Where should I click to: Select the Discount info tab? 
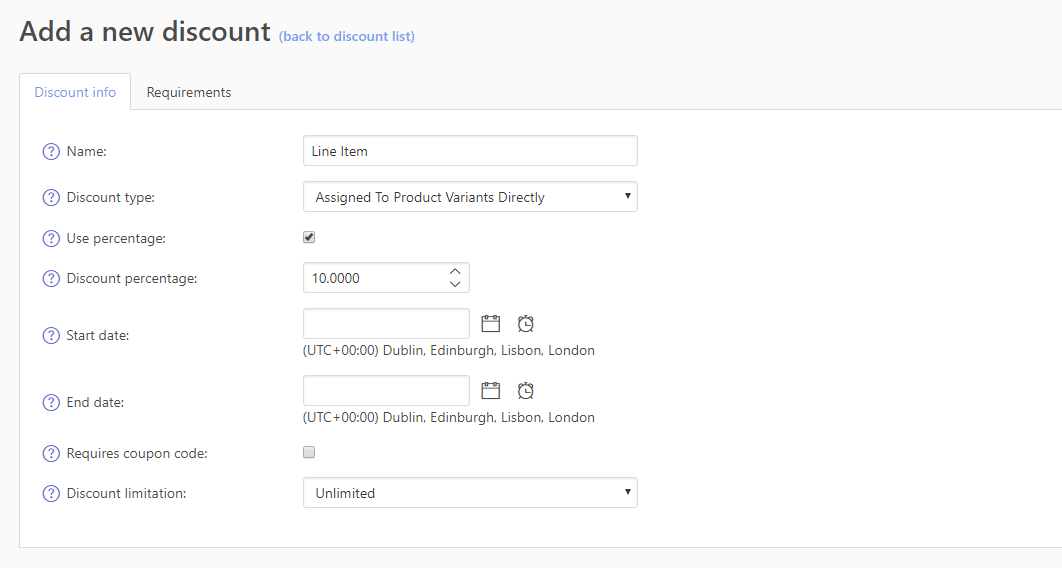pos(75,92)
